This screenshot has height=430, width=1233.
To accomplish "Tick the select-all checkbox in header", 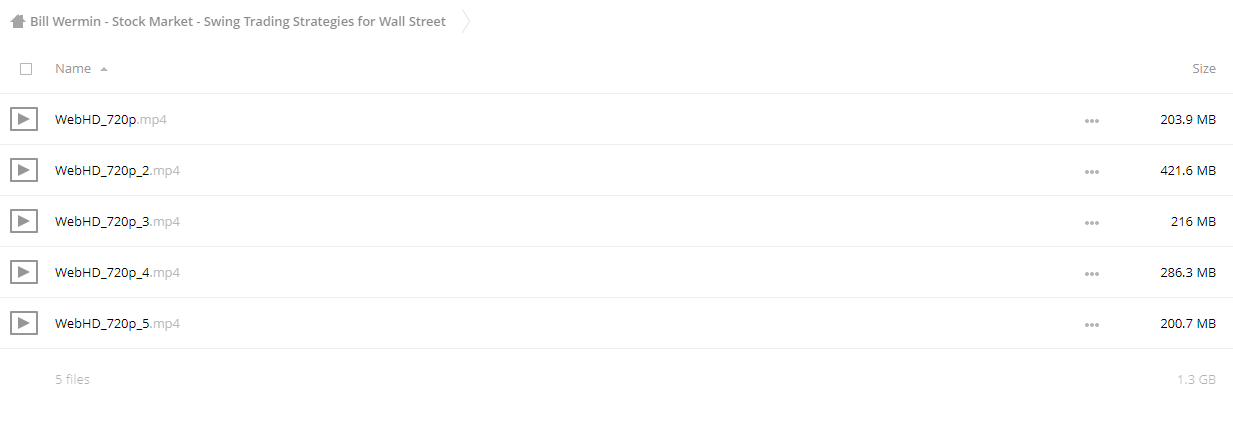I will [x=26, y=69].
